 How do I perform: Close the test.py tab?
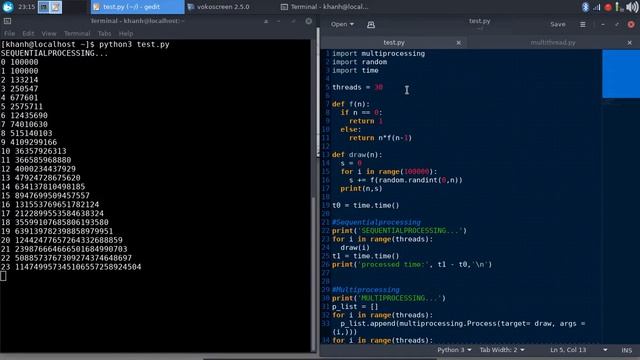click(x=458, y=42)
